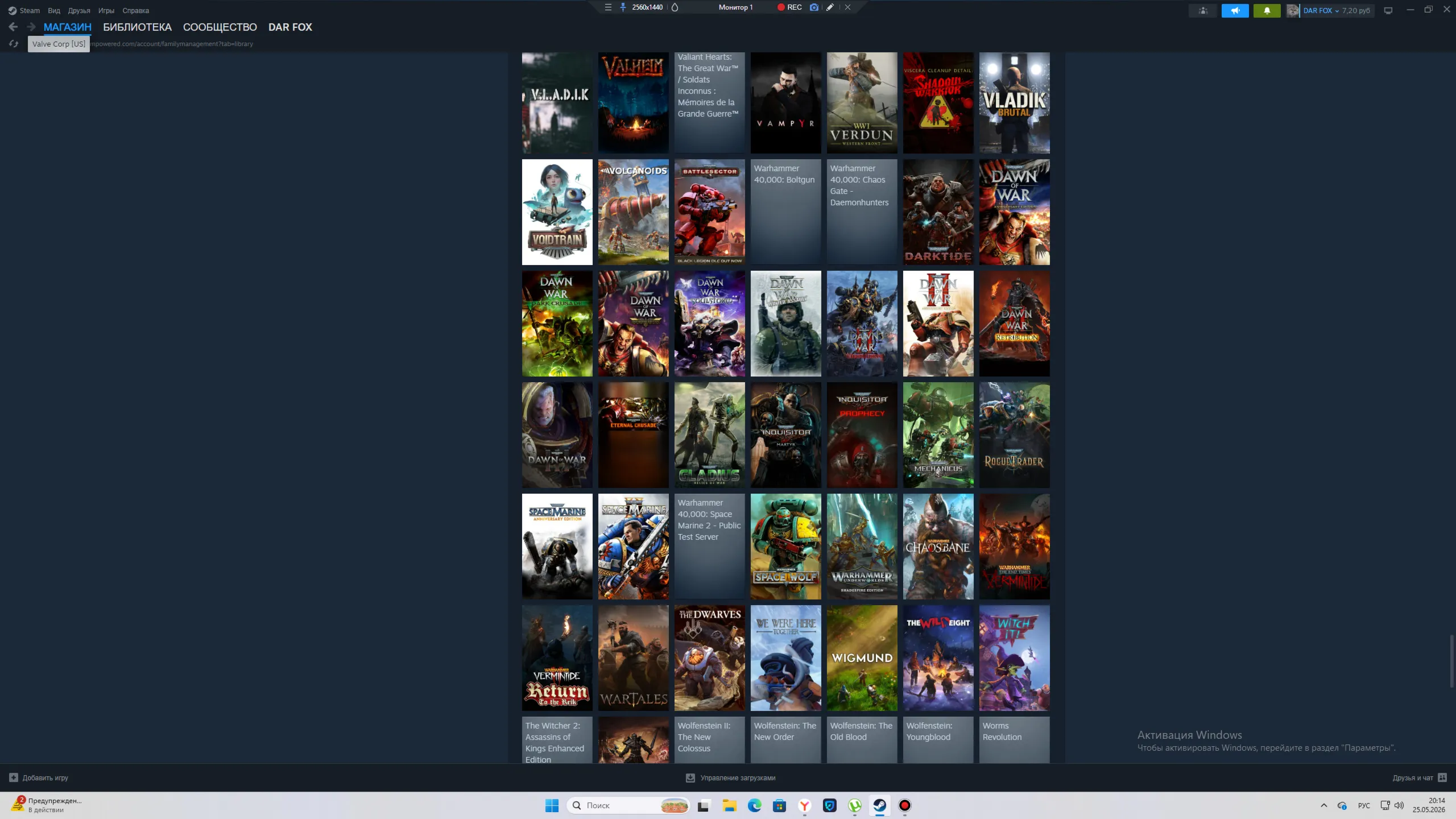The width and height of the screenshot is (1456, 819).
Task: Open the Wartales game cover
Action: 634,658
